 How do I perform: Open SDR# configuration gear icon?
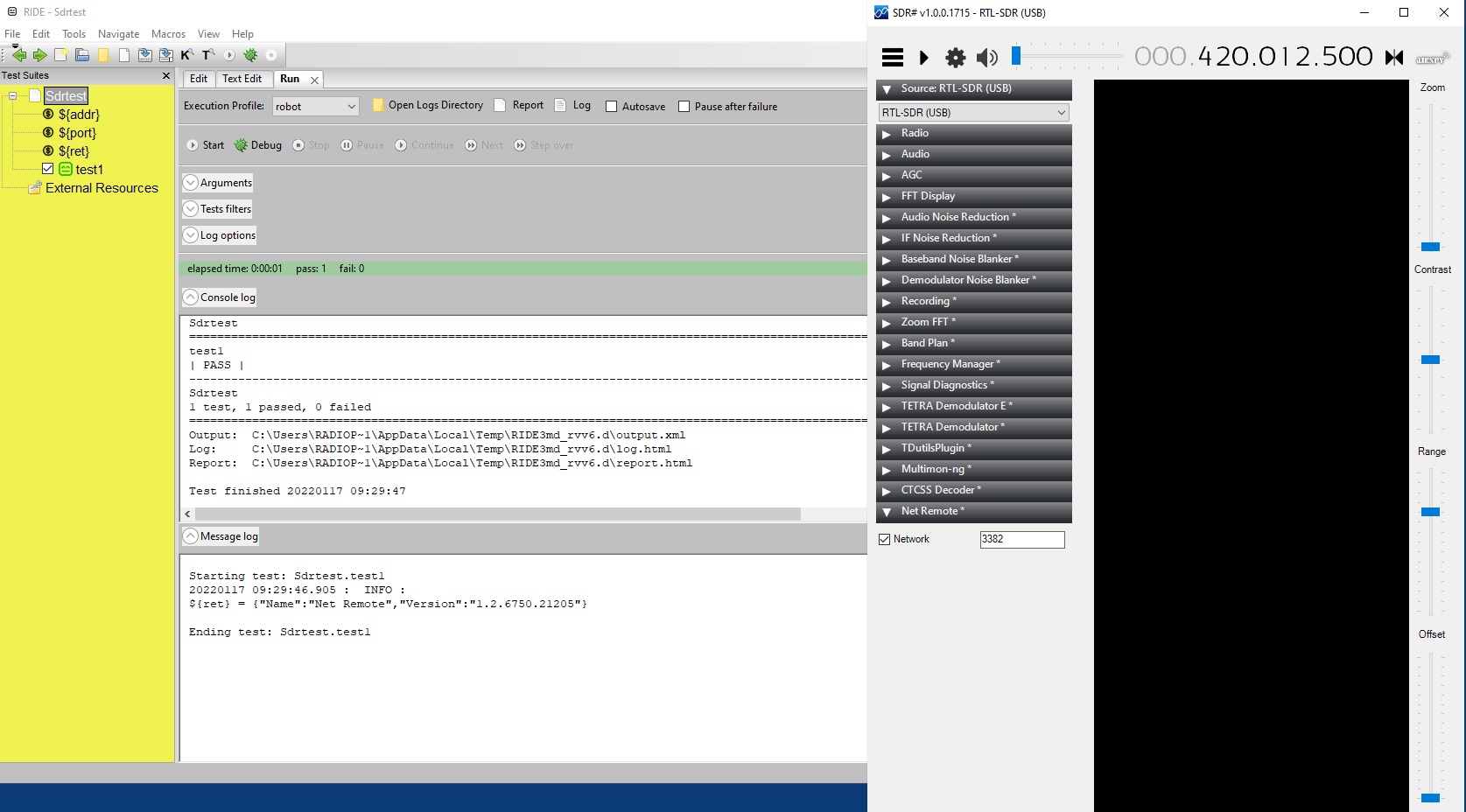pyautogui.click(x=955, y=58)
